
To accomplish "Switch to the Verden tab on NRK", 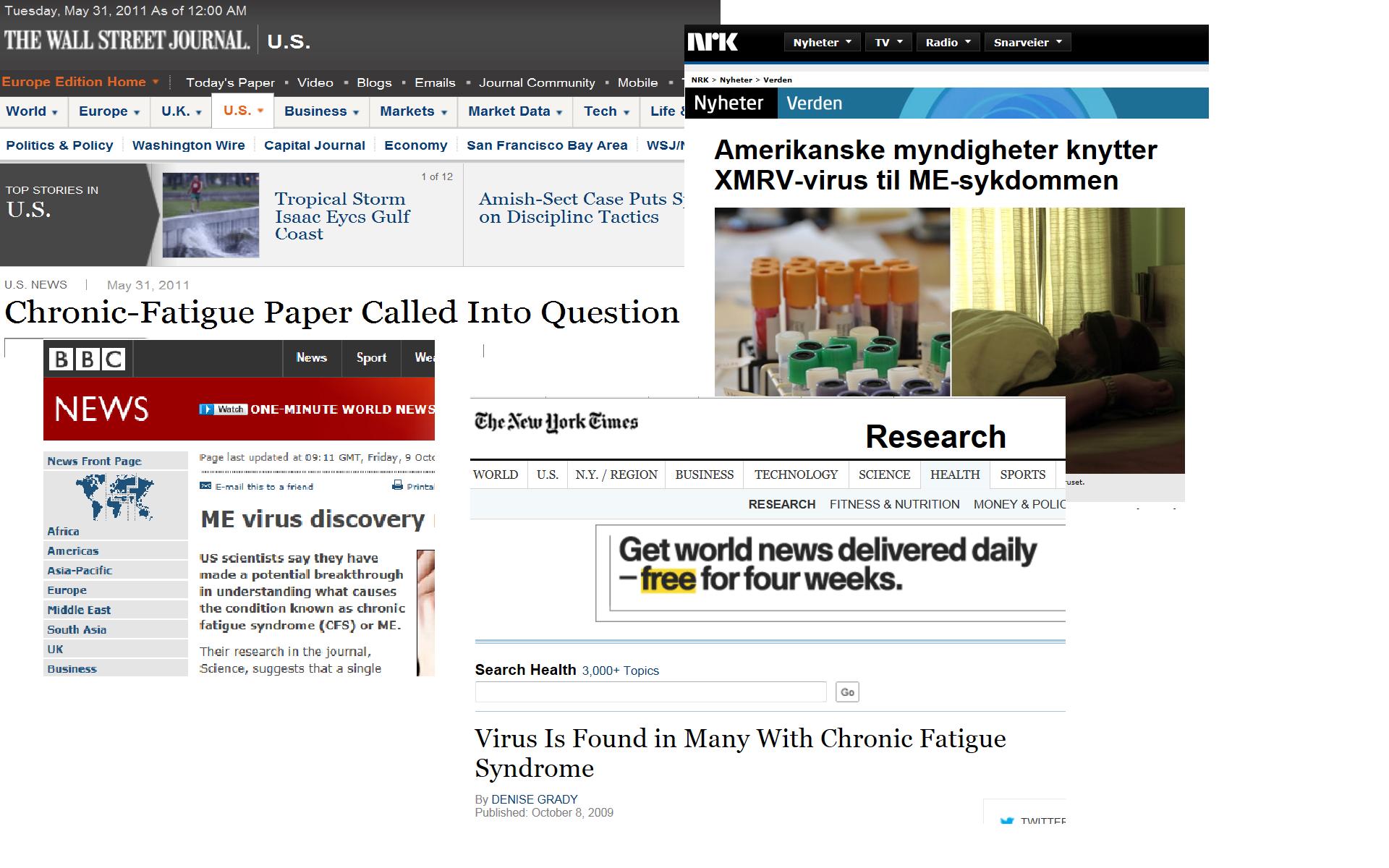I will [814, 103].
